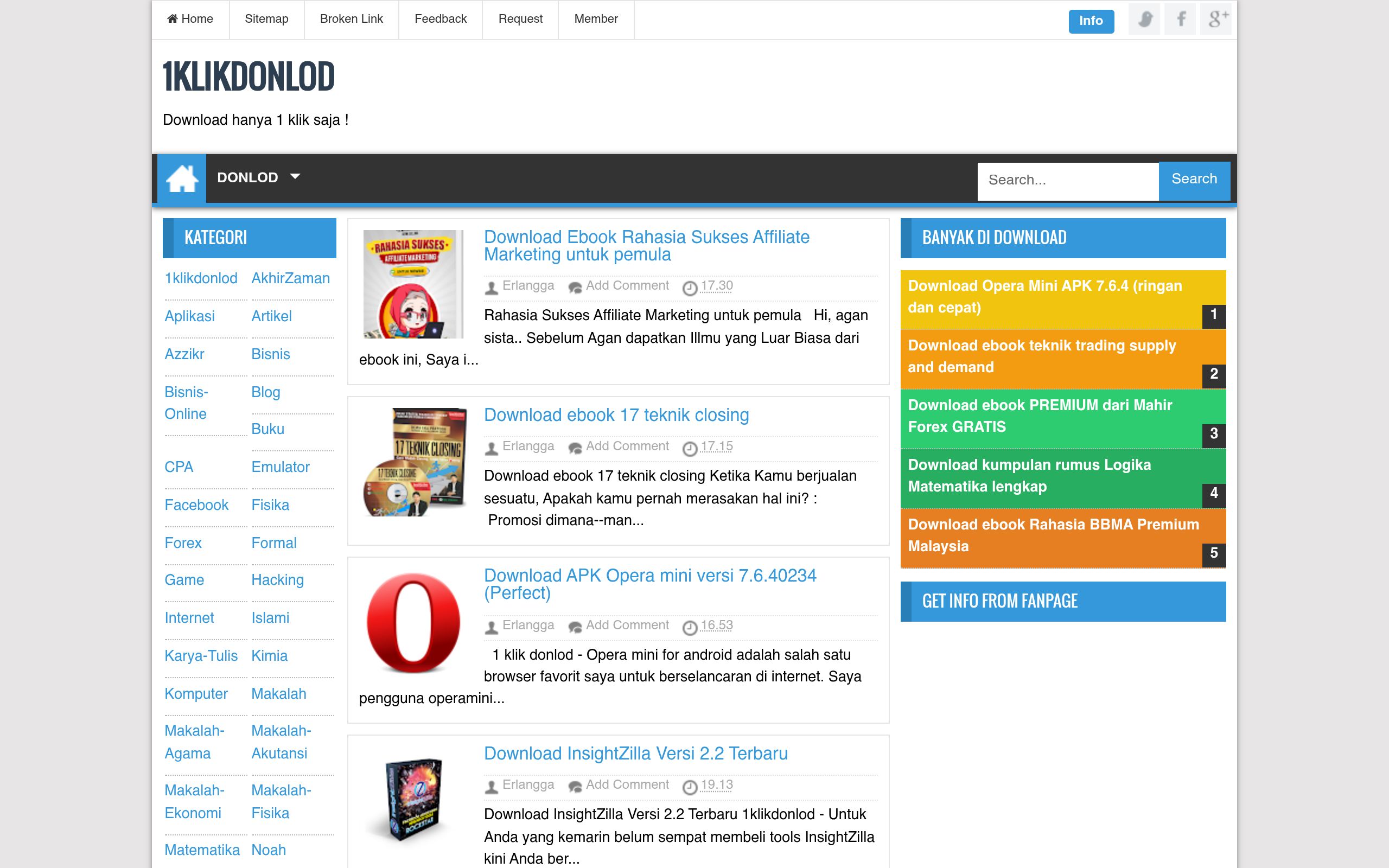The image size is (1389, 868).
Task: Open the Kimia category
Action: pyautogui.click(x=269, y=656)
